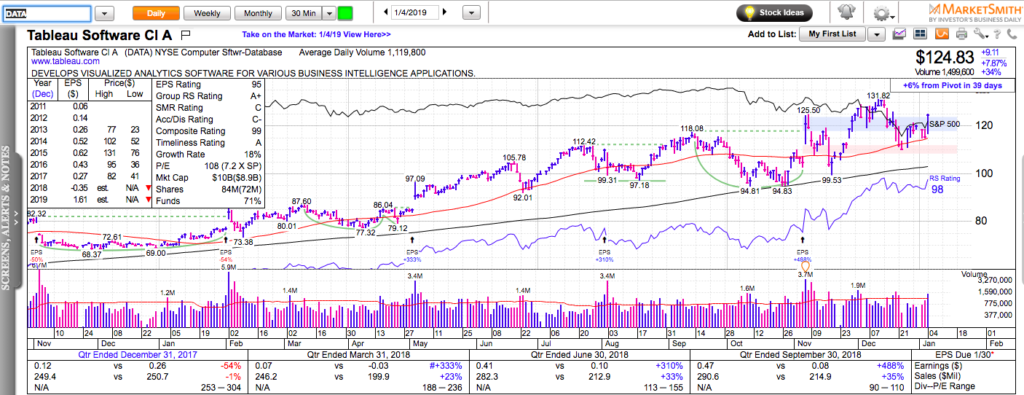Click the Average Daily Volume 1,119,800 text
The height and width of the screenshot is (395, 1024).
point(362,52)
